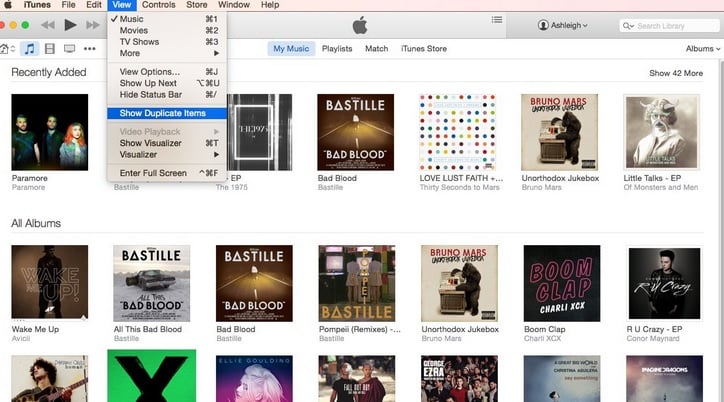The height and width of the screenshot is (402, 724).
Task: Open the Edit menu
Action: (x=94, y=5)
